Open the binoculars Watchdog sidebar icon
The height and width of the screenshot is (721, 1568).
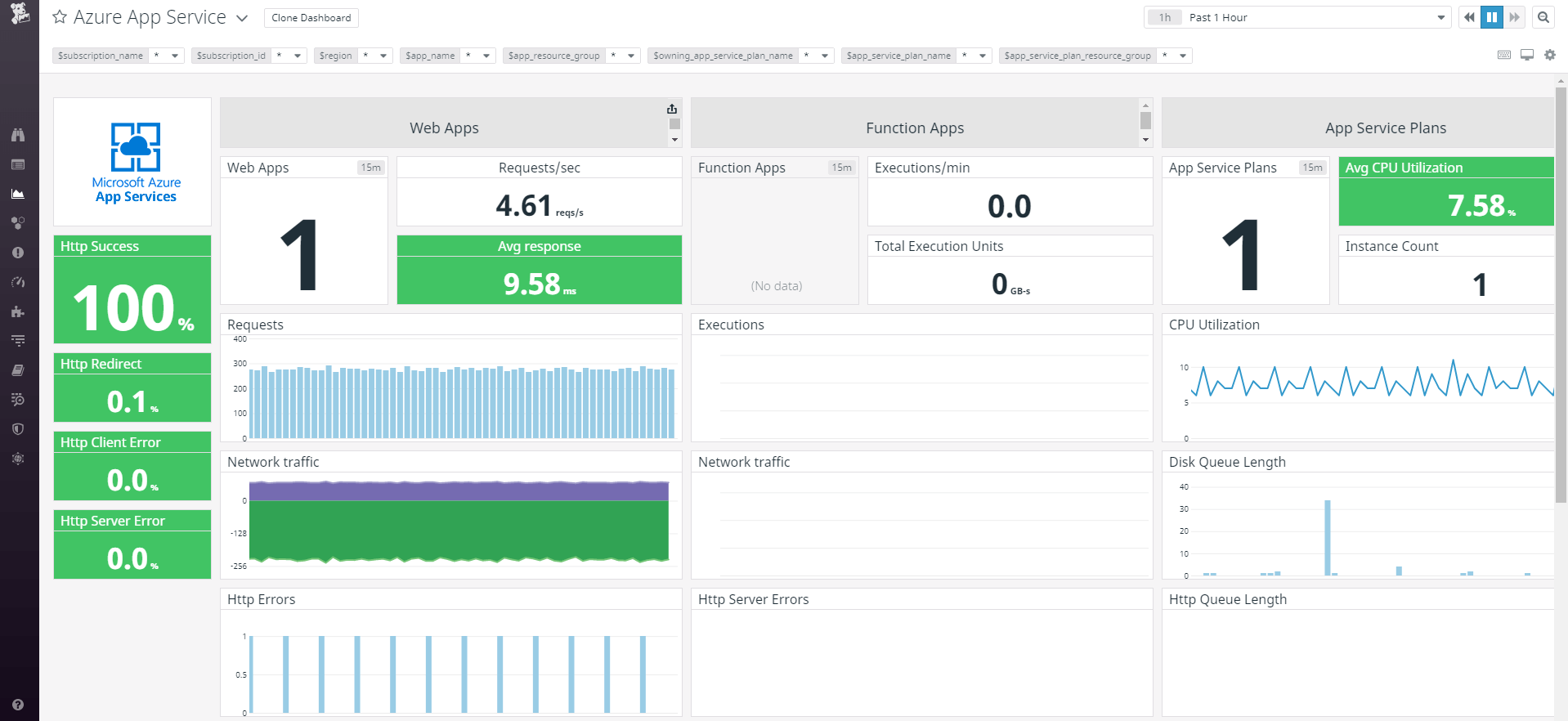[18, 135]
